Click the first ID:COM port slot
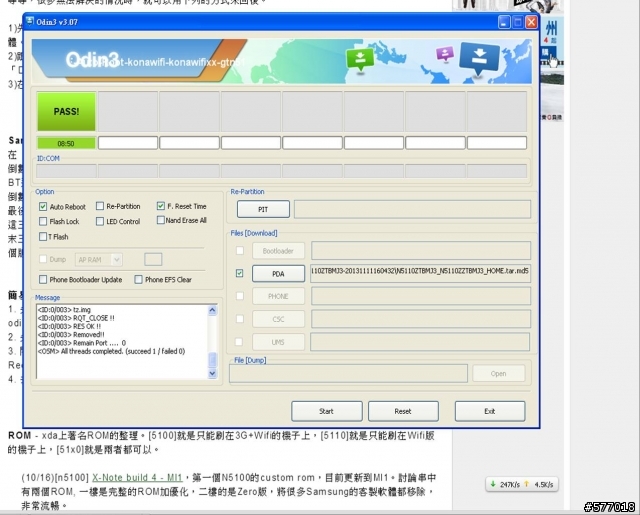The height and width of the screenshot is (515, 640). pyautogui.click(x=67, y=171)
